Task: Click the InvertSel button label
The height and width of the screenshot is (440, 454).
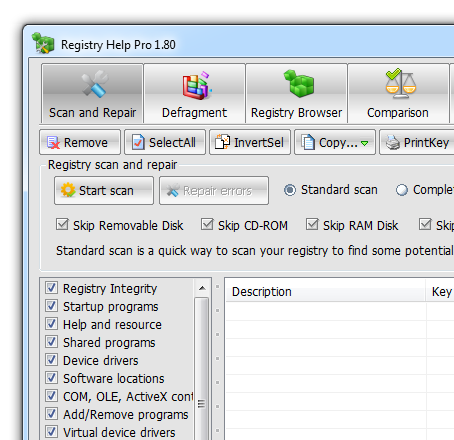Action: [259, 143]
